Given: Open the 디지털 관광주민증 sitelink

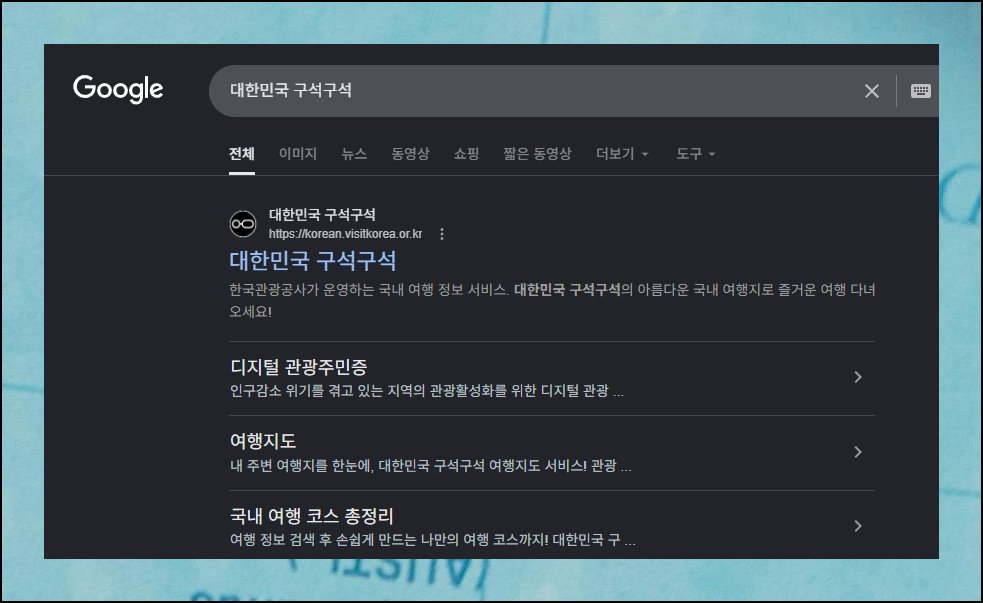Looking at the screenshot, I should click(x=298, y=367).
